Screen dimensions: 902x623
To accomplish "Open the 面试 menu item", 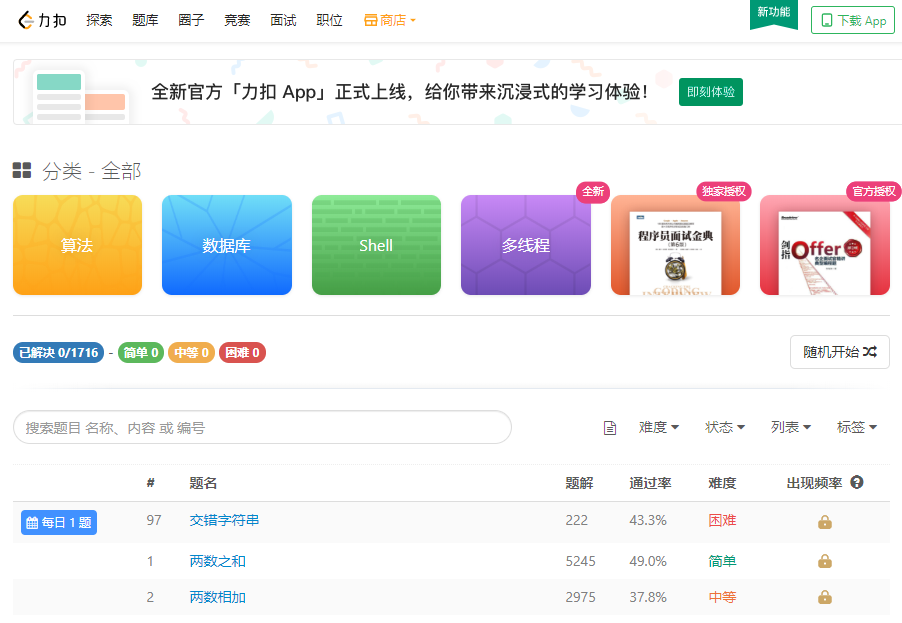I will coord(283,20).
